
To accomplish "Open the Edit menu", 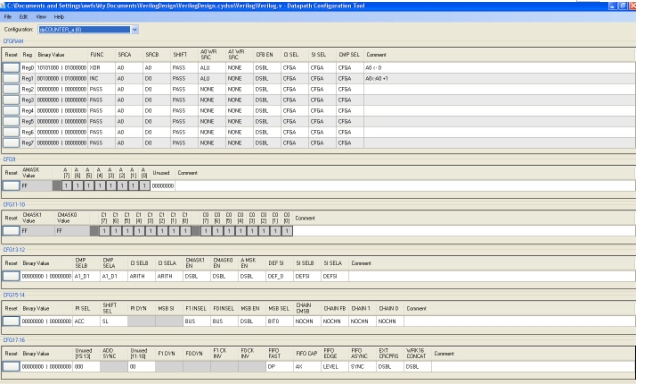I will [x=24, y=17].
